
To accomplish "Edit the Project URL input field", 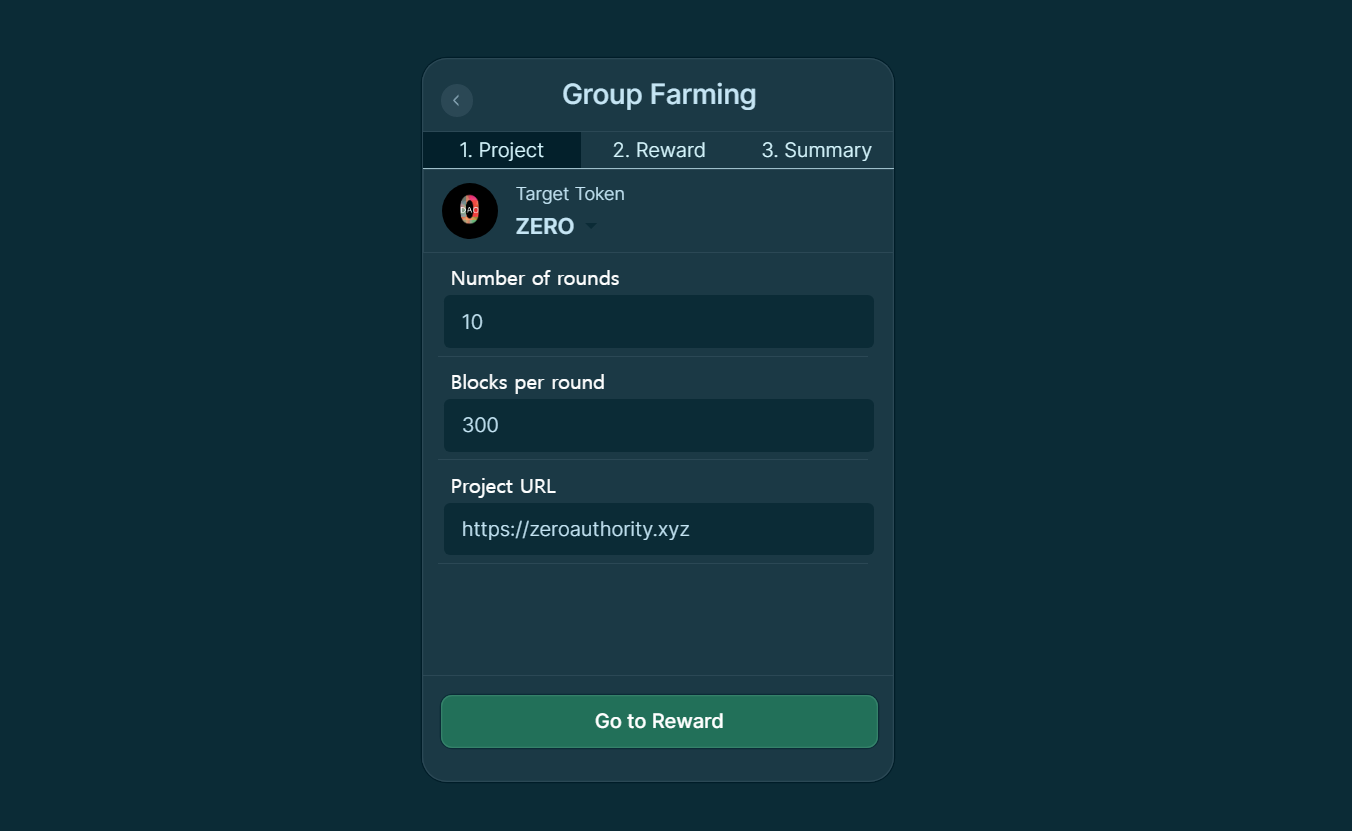I will (659, 529).
